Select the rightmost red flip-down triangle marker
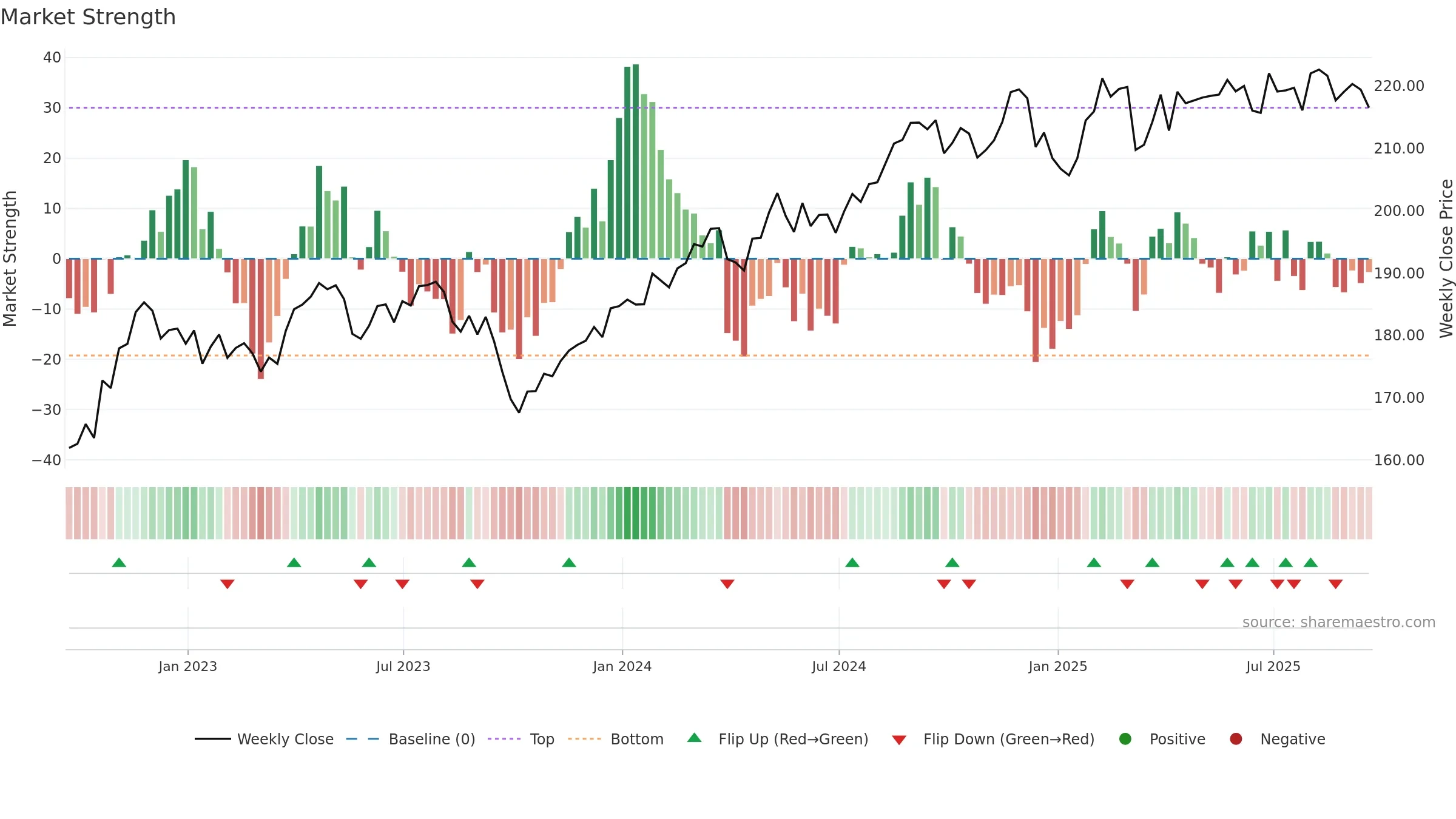This screenshot has width=1456, height=819. 1335,584
